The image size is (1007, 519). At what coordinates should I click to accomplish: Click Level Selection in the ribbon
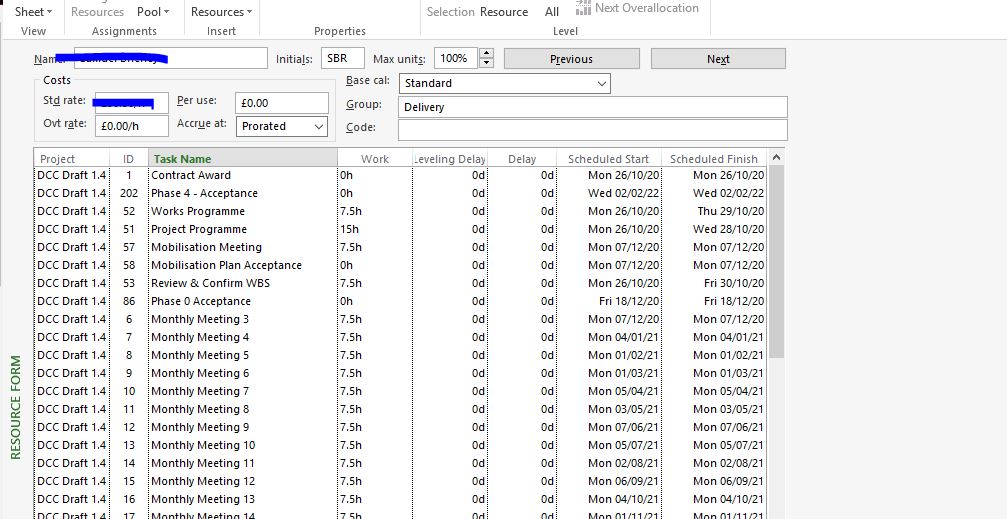[x=450, y=12]
